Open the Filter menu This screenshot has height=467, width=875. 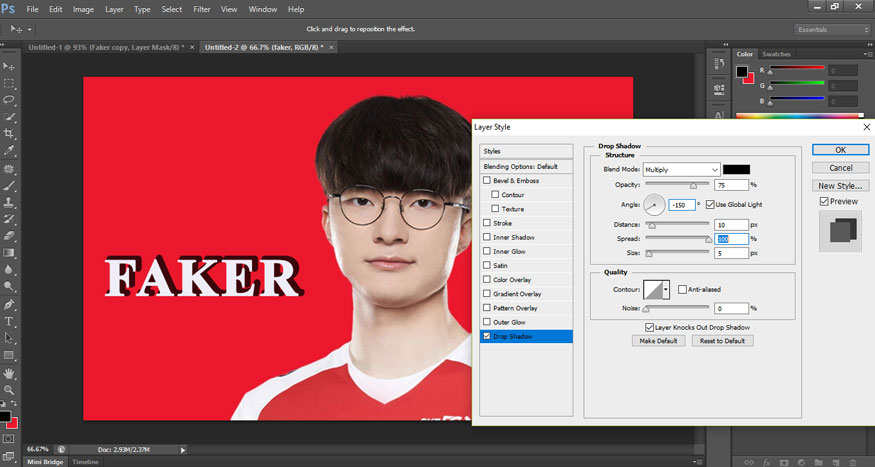coord(201,9)
